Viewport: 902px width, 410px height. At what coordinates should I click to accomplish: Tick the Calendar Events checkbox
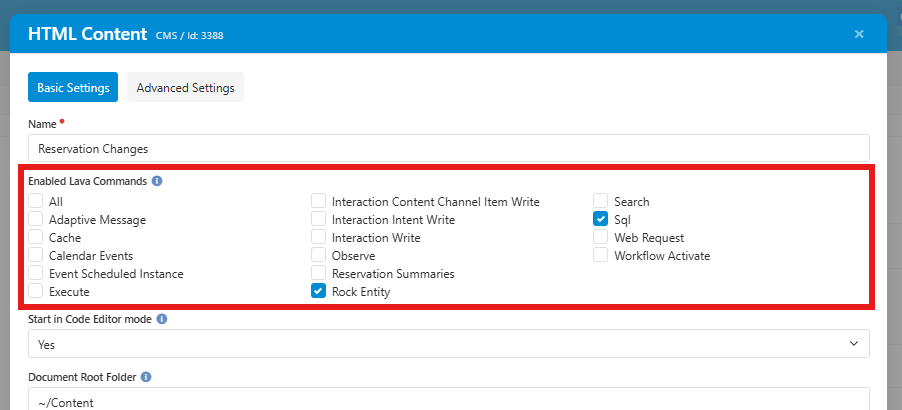point(36,255)
